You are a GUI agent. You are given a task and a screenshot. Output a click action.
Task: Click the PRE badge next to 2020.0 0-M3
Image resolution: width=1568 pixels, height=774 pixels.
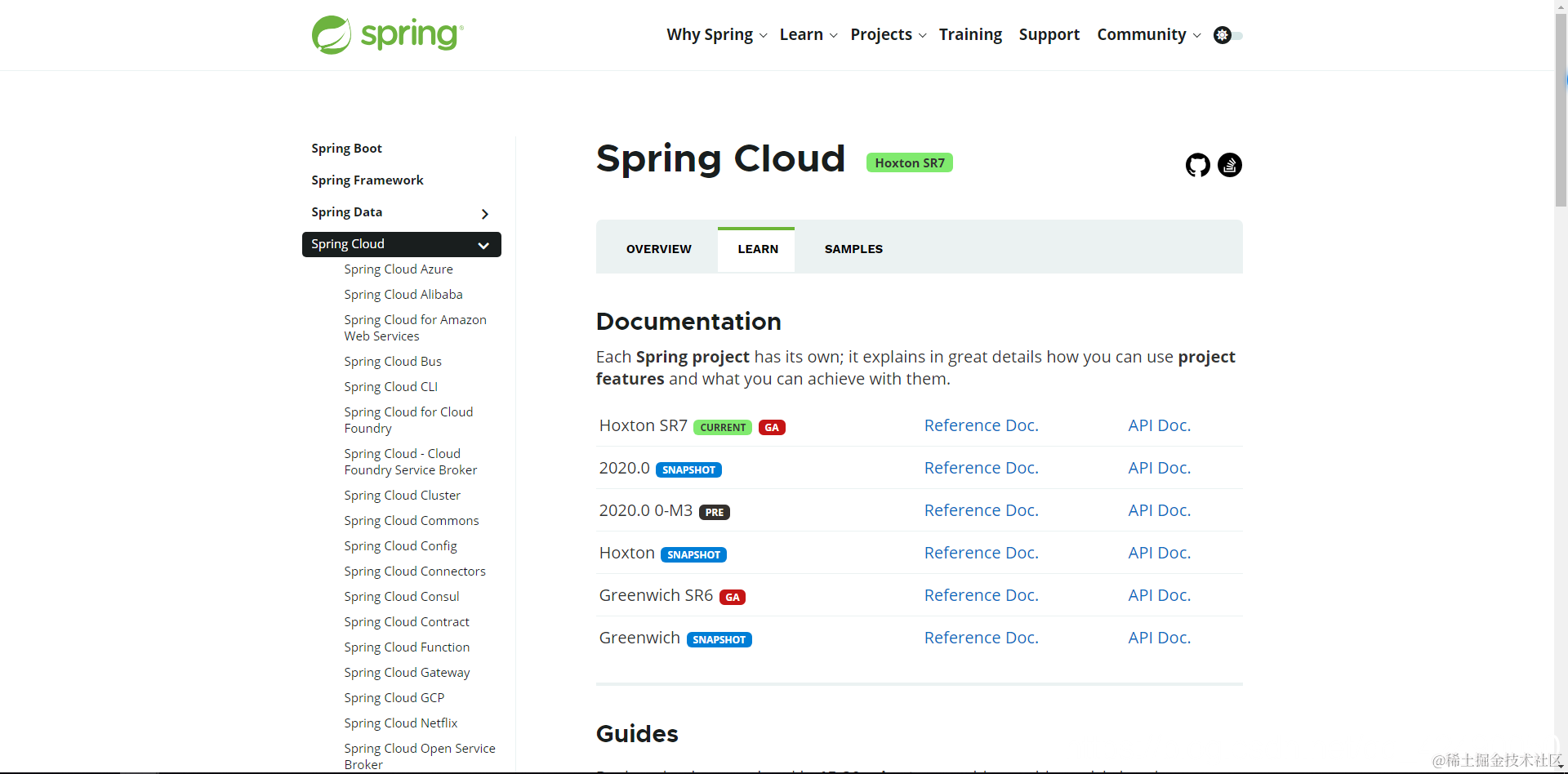(x=714, y=512)
